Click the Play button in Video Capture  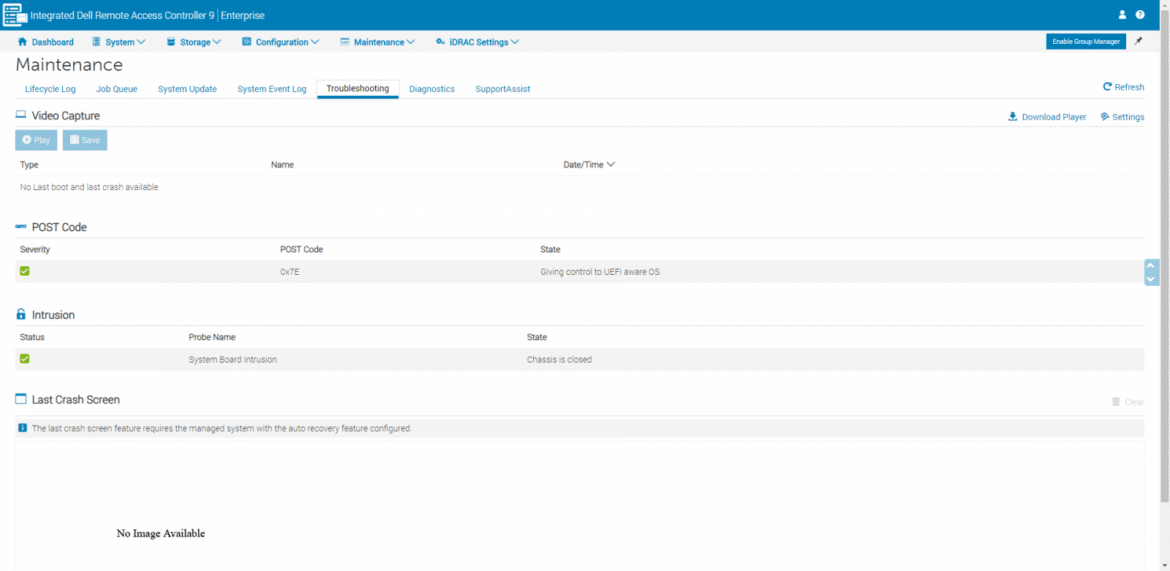pos(36,140)
